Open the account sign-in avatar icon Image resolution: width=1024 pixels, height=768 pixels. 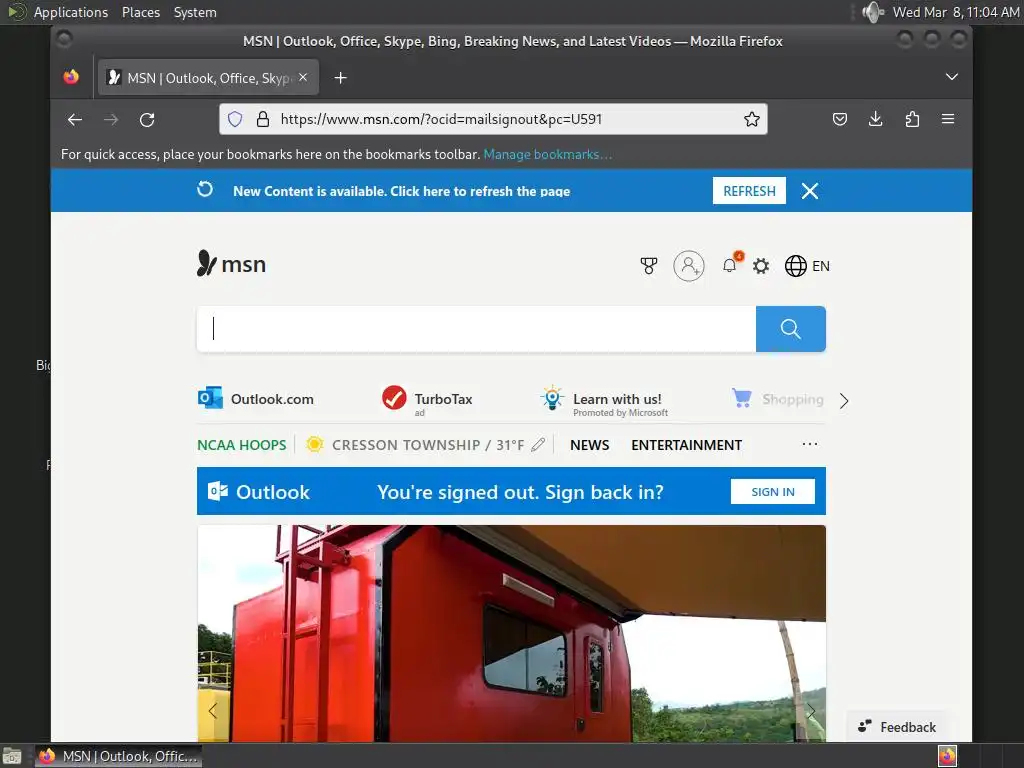[689, 266]
